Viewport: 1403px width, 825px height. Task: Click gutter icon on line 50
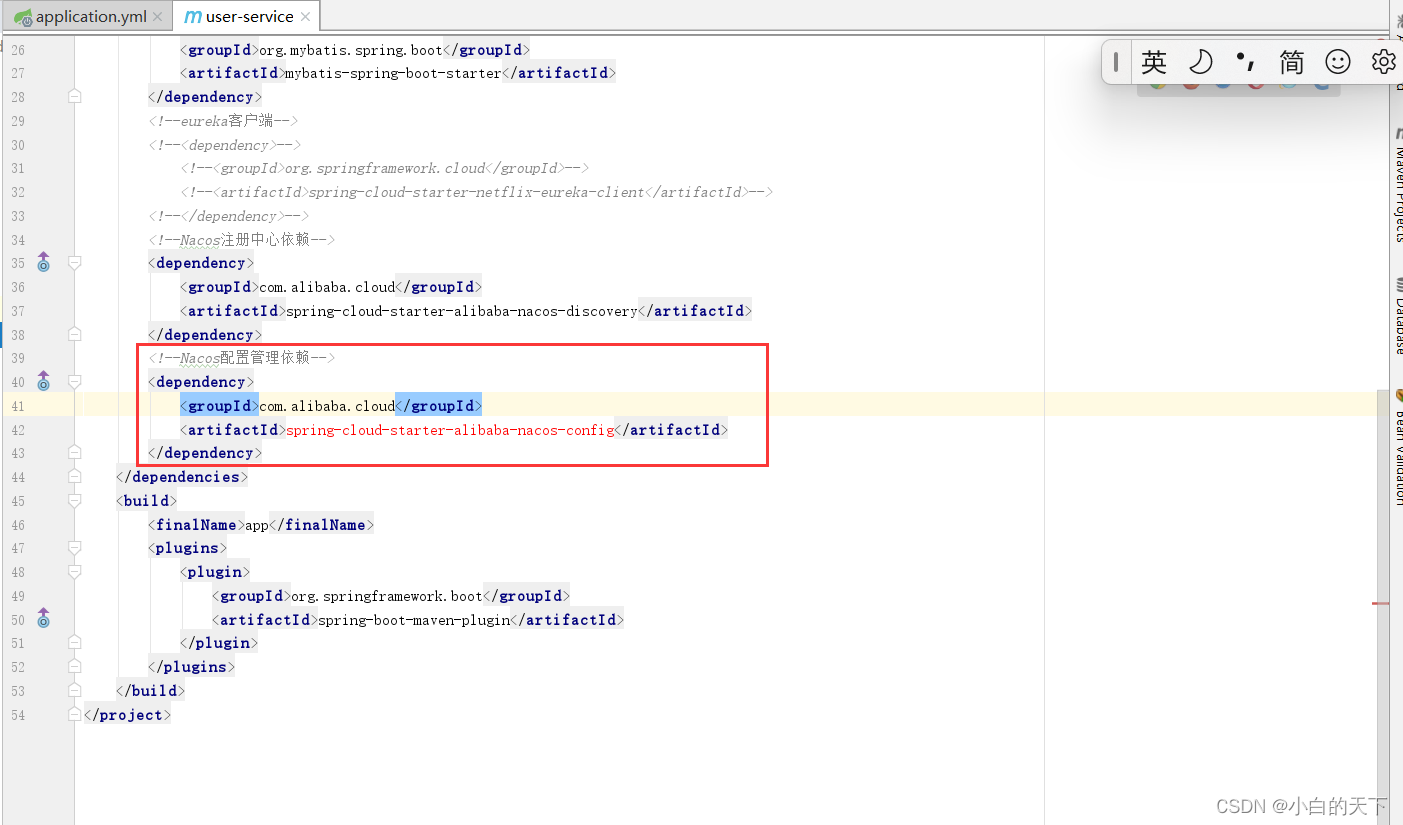click(43, 619)
